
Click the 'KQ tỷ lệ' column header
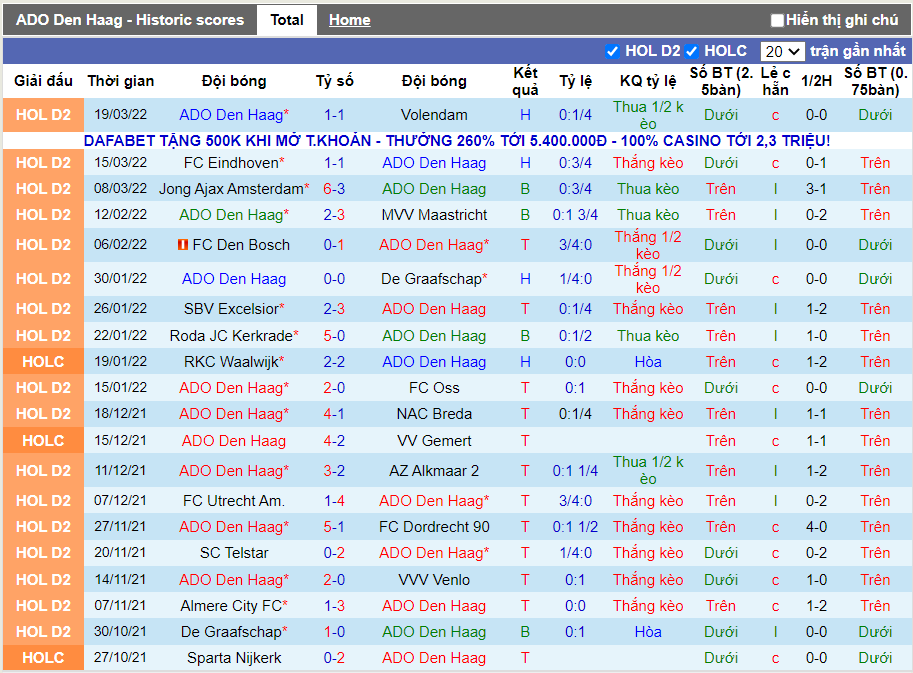(647, 81)
